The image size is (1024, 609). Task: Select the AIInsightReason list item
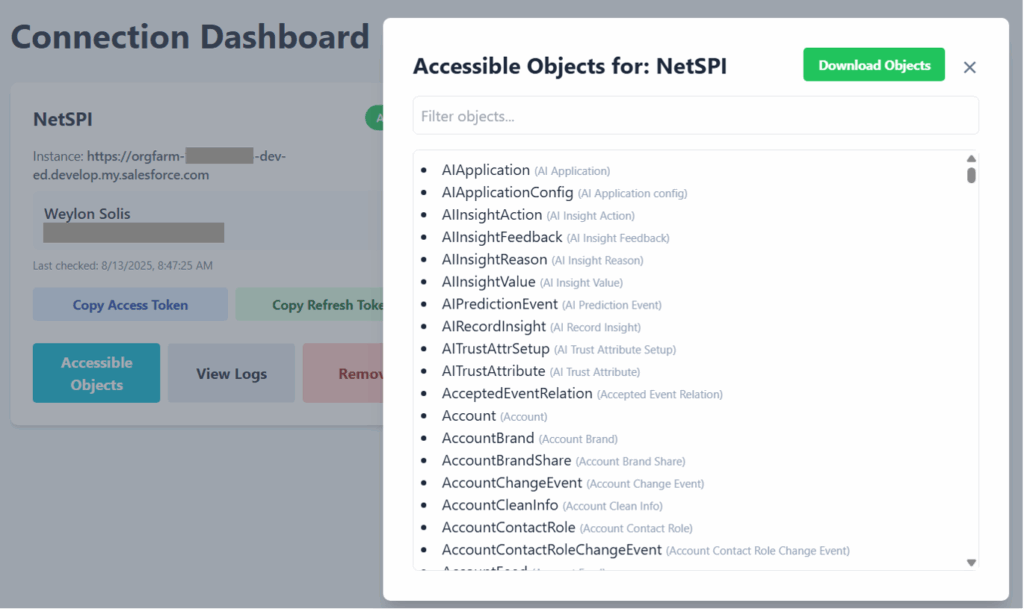[542, 259]
